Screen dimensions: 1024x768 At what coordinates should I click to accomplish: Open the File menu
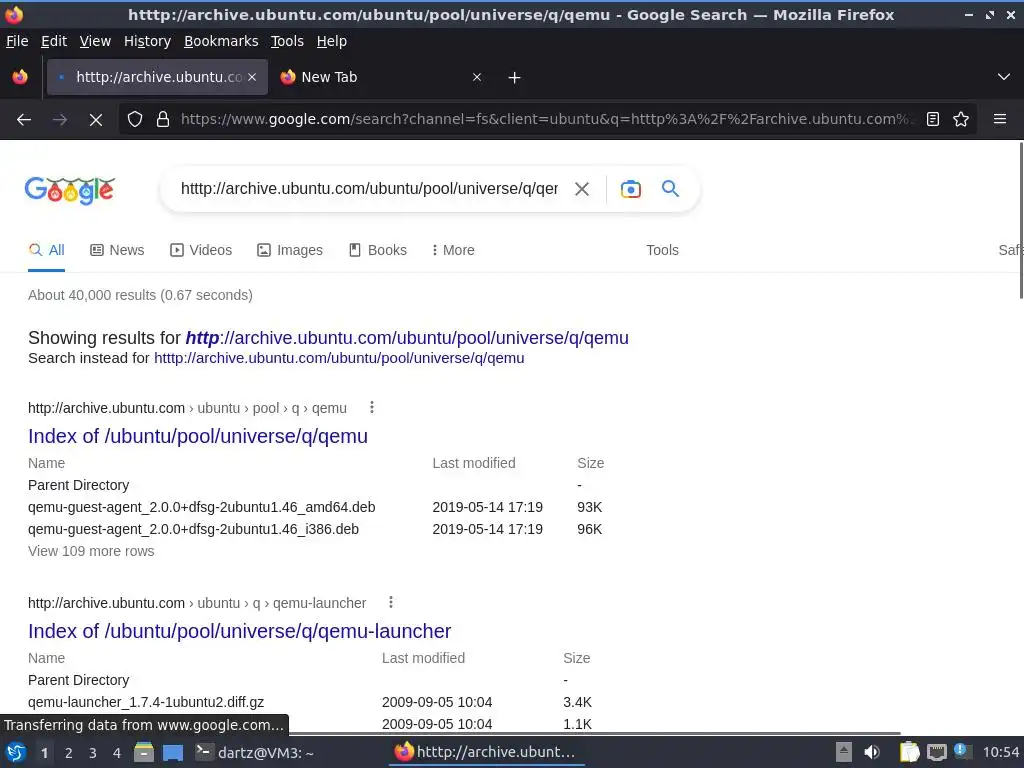pos(17,41)
